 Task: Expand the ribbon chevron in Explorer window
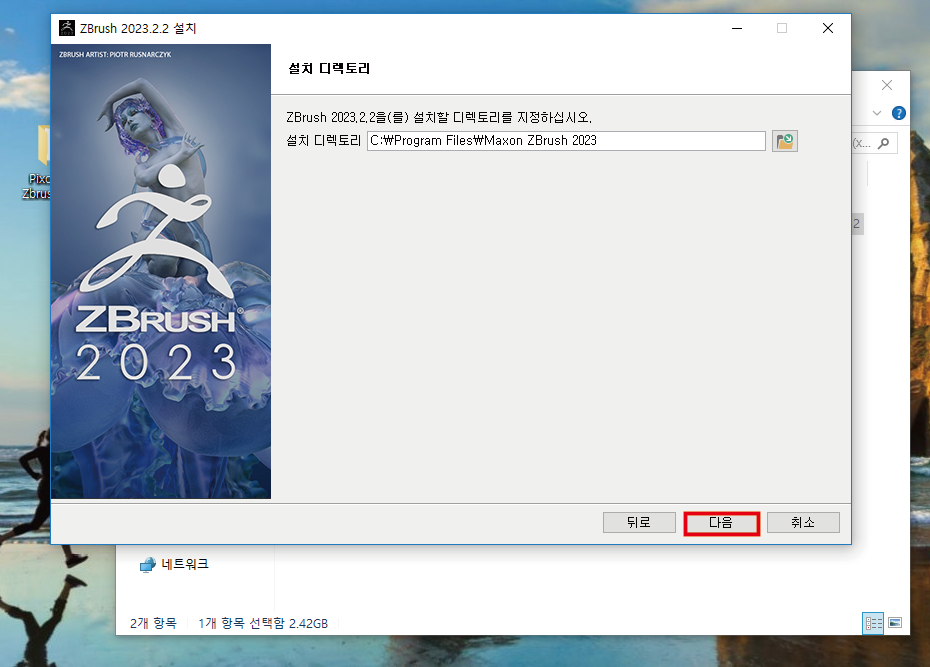[x=877, y=113]
